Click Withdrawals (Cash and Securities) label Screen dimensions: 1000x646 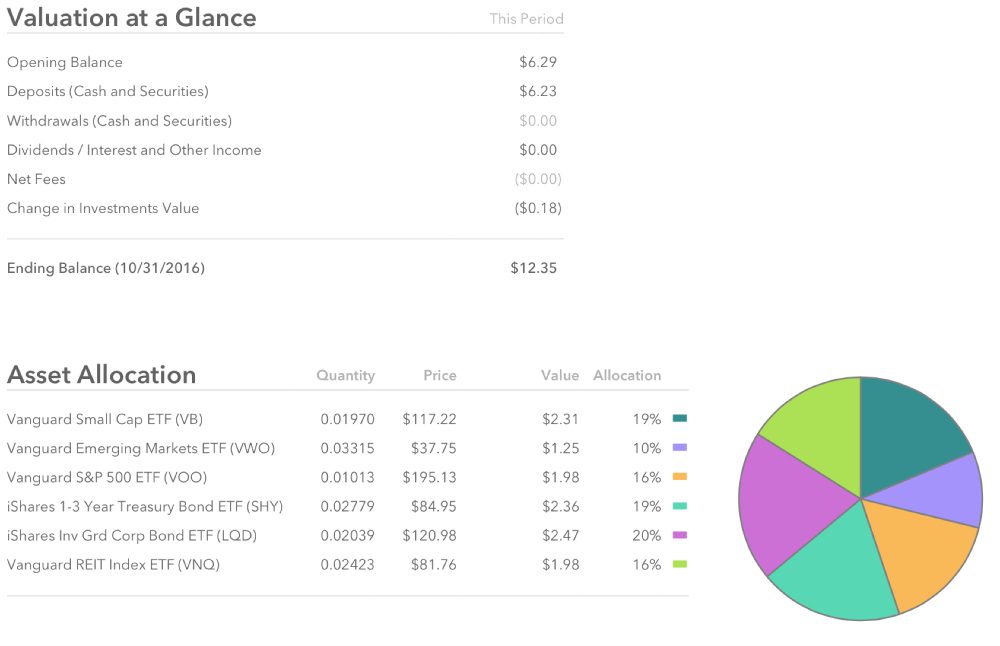tap(119, 121)
